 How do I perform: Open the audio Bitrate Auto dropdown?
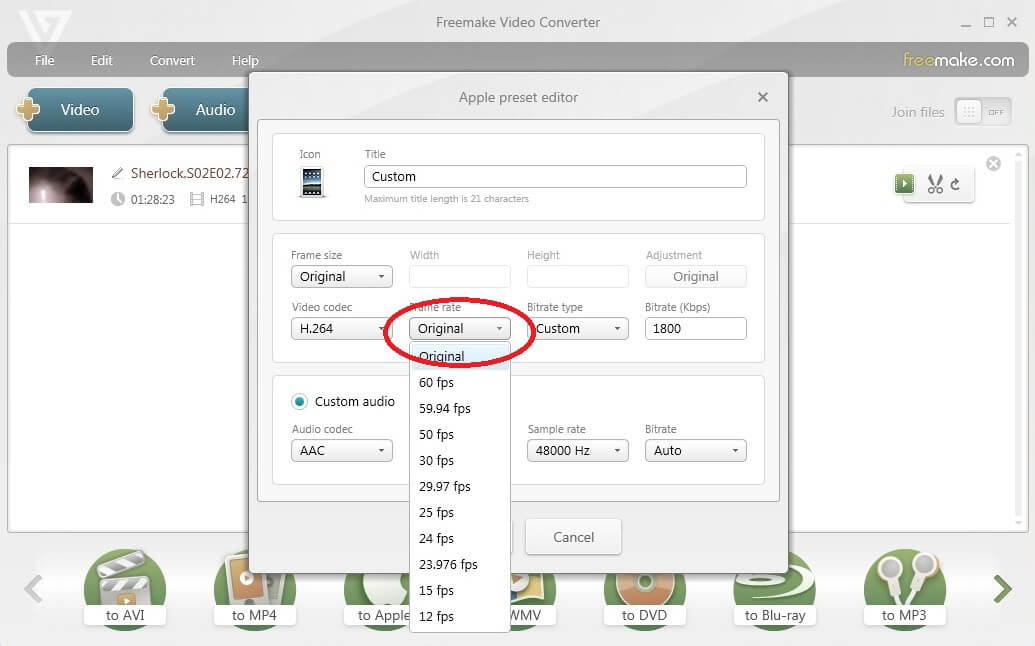(x=696, y=451)
